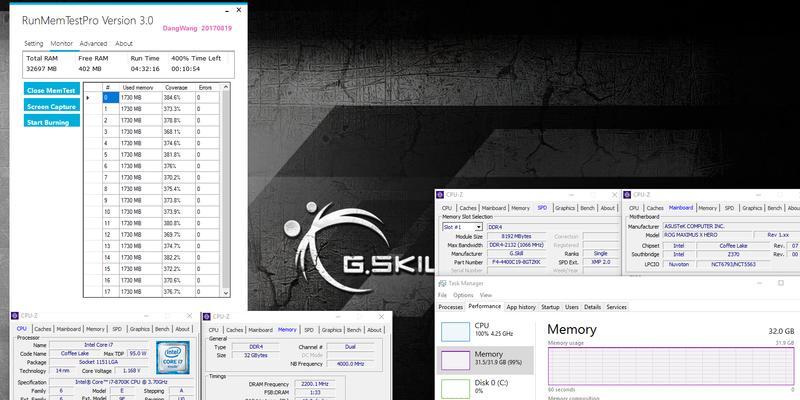Select coverage value 382.2% in row 14
The width and height of the screenshot is (800, 400).
[179, 257]
